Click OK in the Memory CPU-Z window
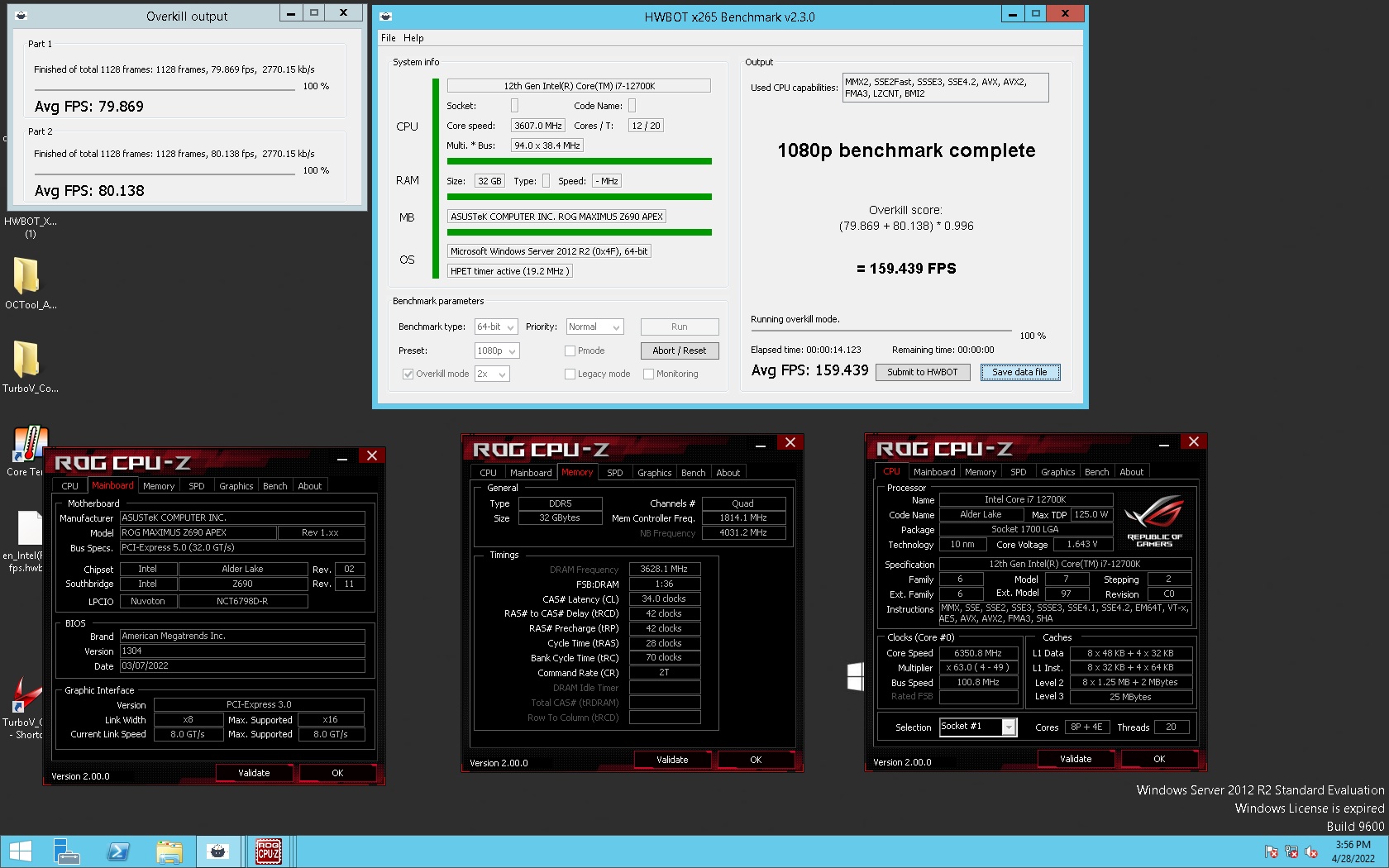Image resolution: width=1389 pixels, height=868 pixels. (x=756, y=760)
